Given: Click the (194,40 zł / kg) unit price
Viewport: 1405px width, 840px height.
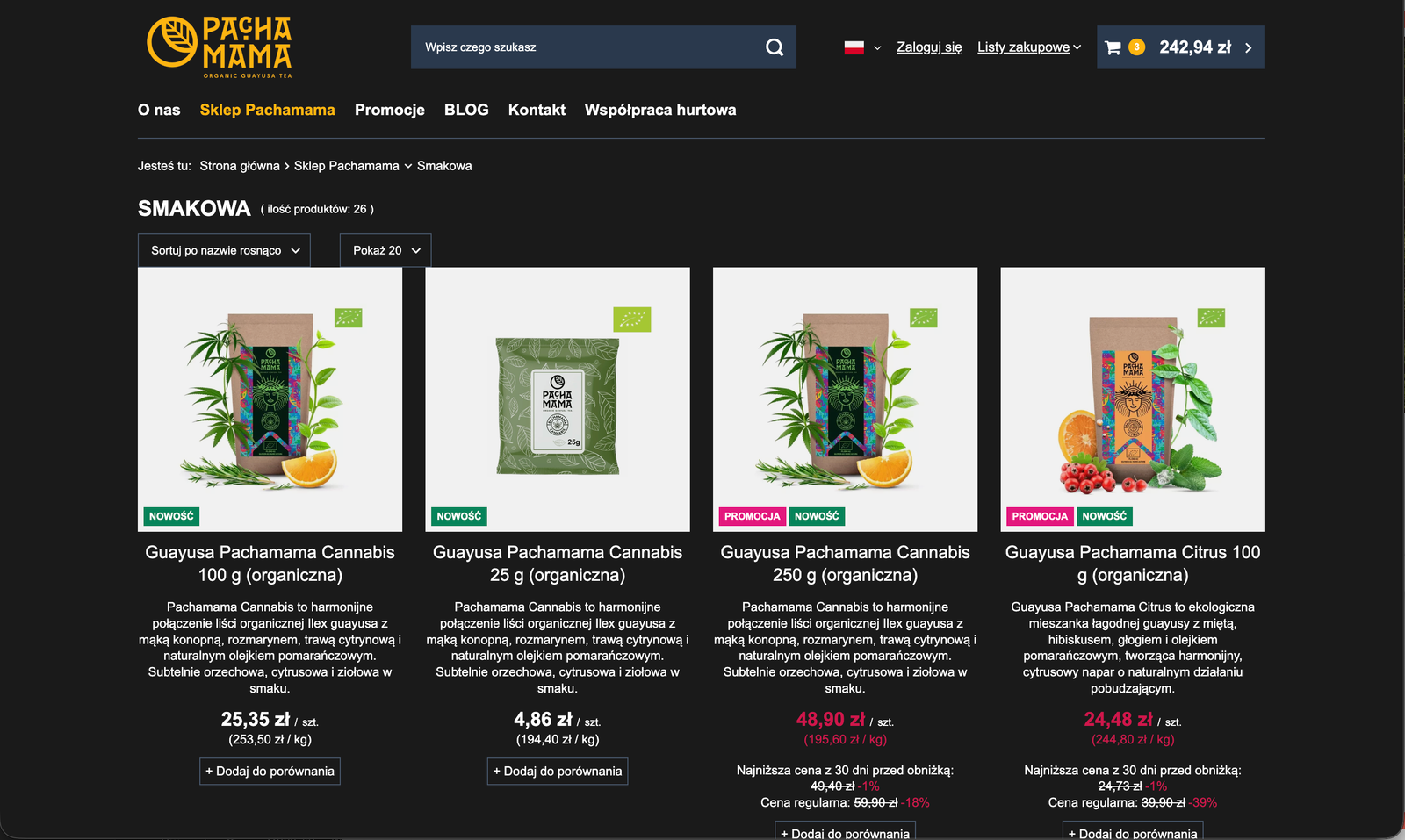Looking at the screenshot, I should (x=558, y=740).
